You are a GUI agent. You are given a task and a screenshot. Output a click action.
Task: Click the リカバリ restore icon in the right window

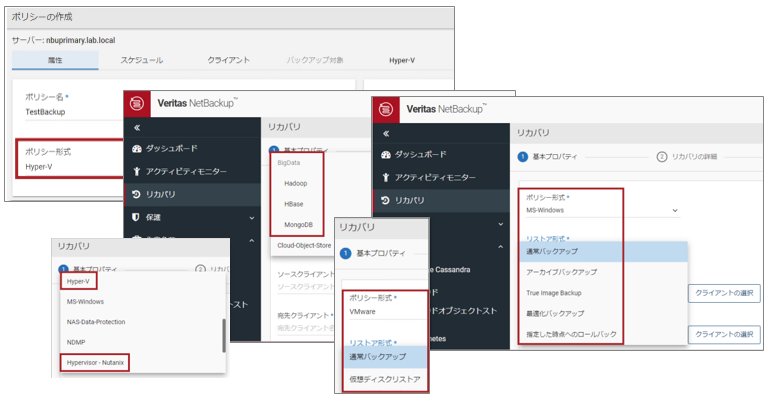[x=385, y=200]
